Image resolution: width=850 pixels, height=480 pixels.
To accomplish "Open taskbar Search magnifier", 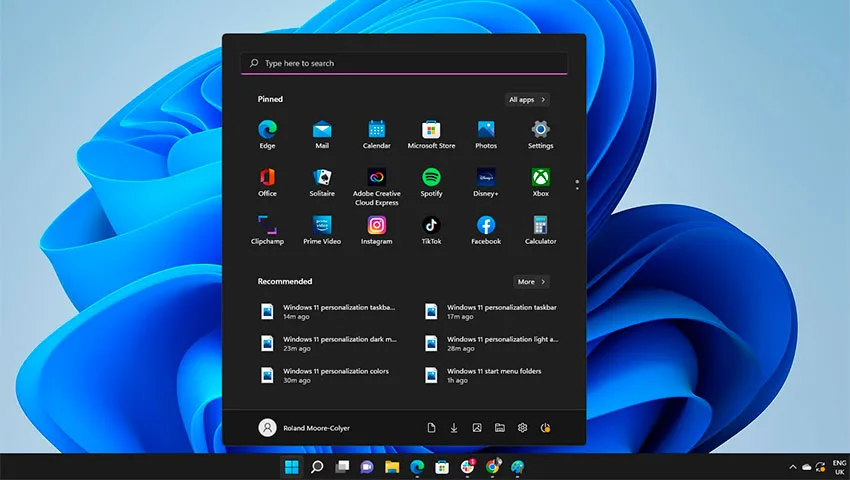I will pyautogui.click(x=317, y=467).
